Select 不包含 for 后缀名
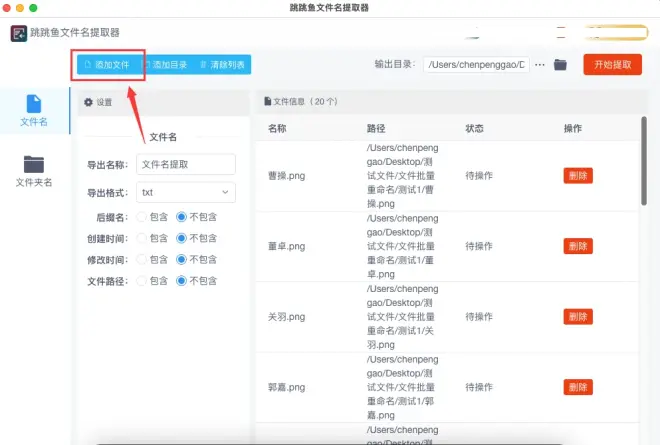The height and width of the screenshot is (445, 660). coord(181,217)
